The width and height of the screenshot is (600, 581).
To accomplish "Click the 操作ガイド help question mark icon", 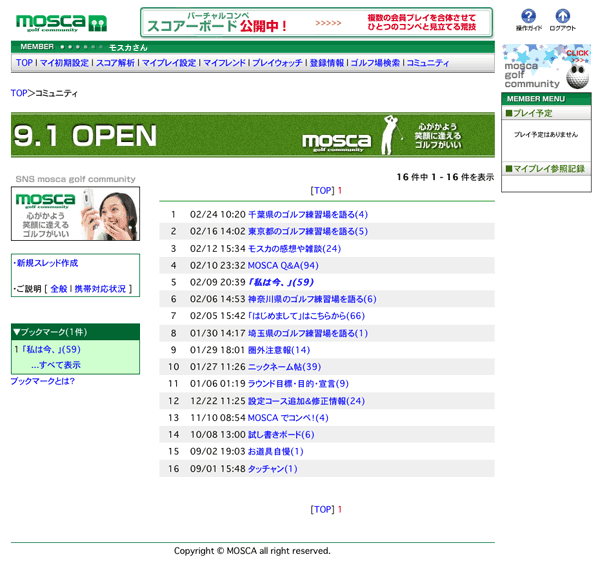I will click(x=528, y=16).
